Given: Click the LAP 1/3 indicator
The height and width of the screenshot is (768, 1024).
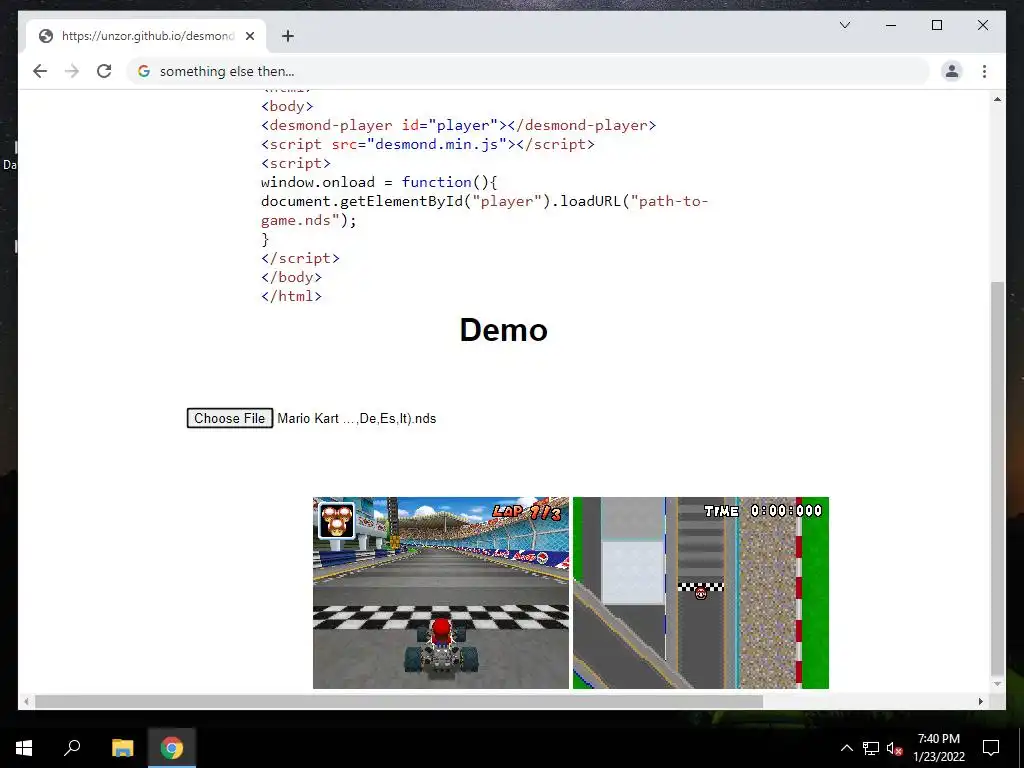Looking at the screenshot, I should (526, 512).
